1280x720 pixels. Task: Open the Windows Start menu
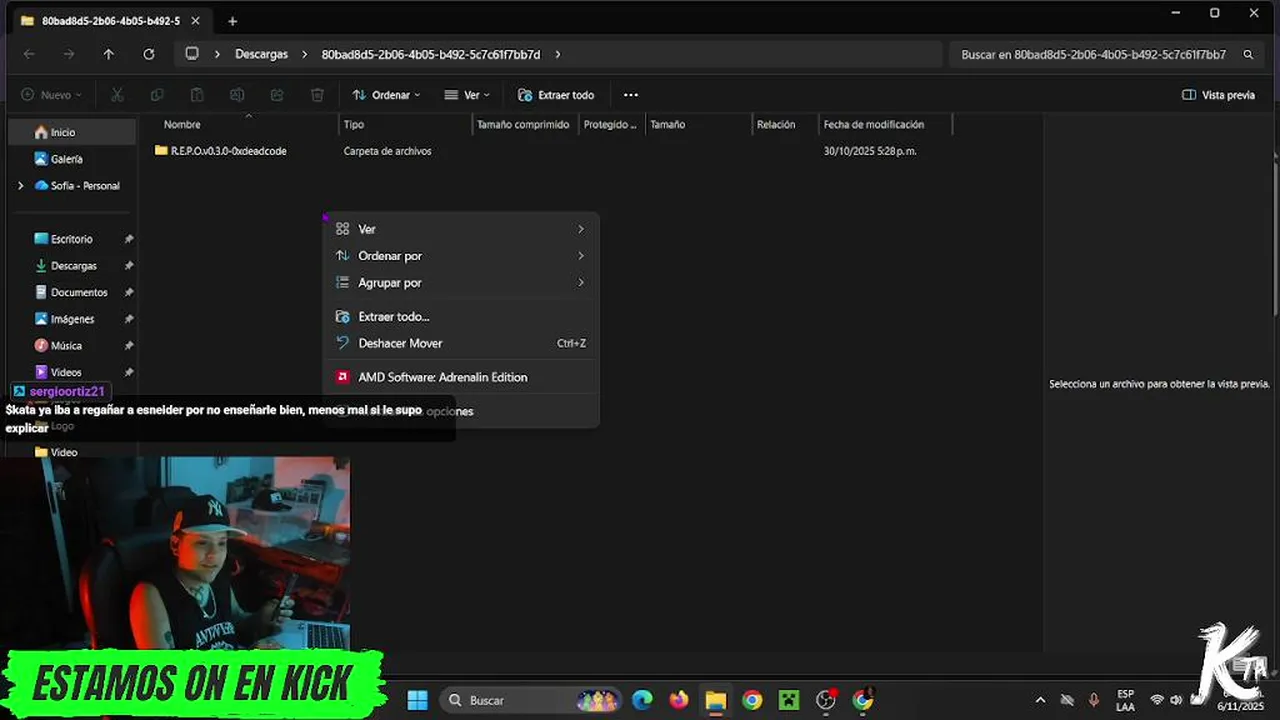point(418,700)
